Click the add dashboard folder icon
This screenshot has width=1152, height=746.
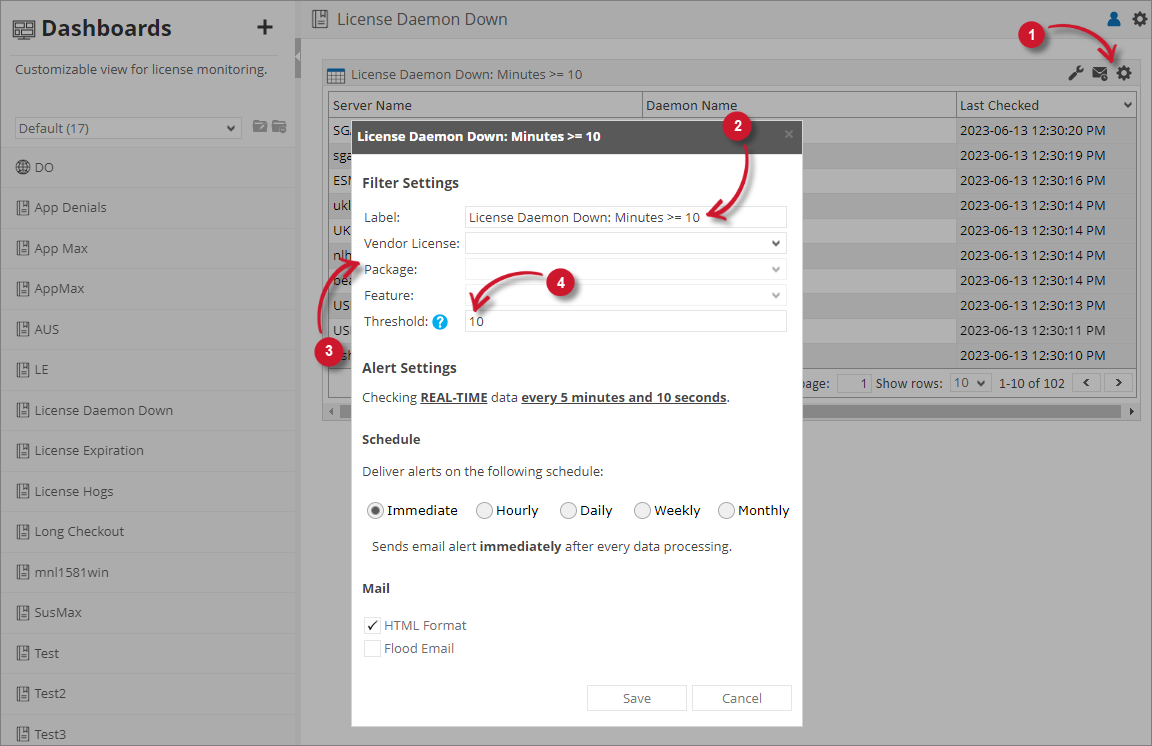pos(259,126)
